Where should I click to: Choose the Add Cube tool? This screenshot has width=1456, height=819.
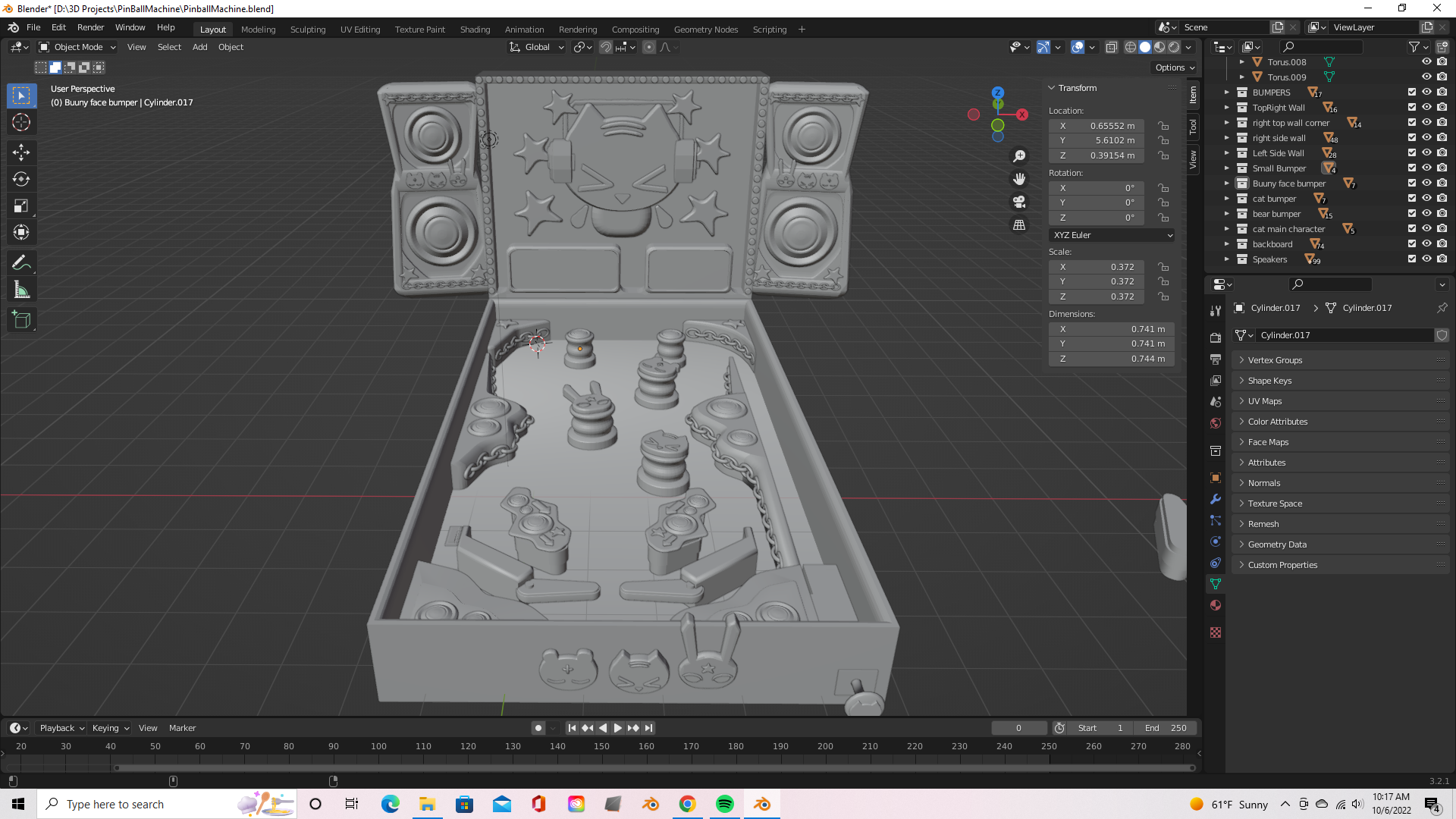click(x=21, y=320)
